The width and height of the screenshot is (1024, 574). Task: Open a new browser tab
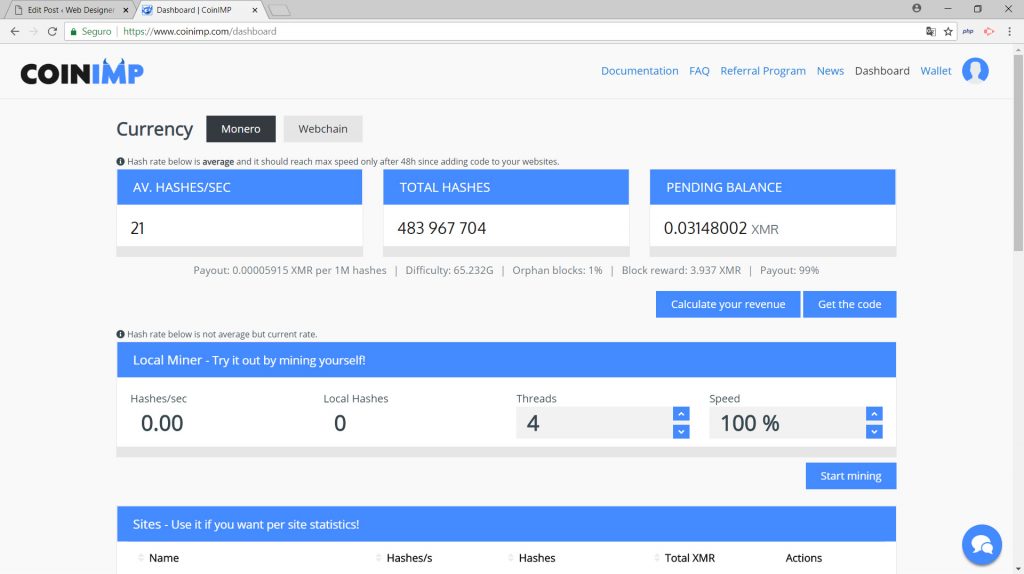click(280, 10)
